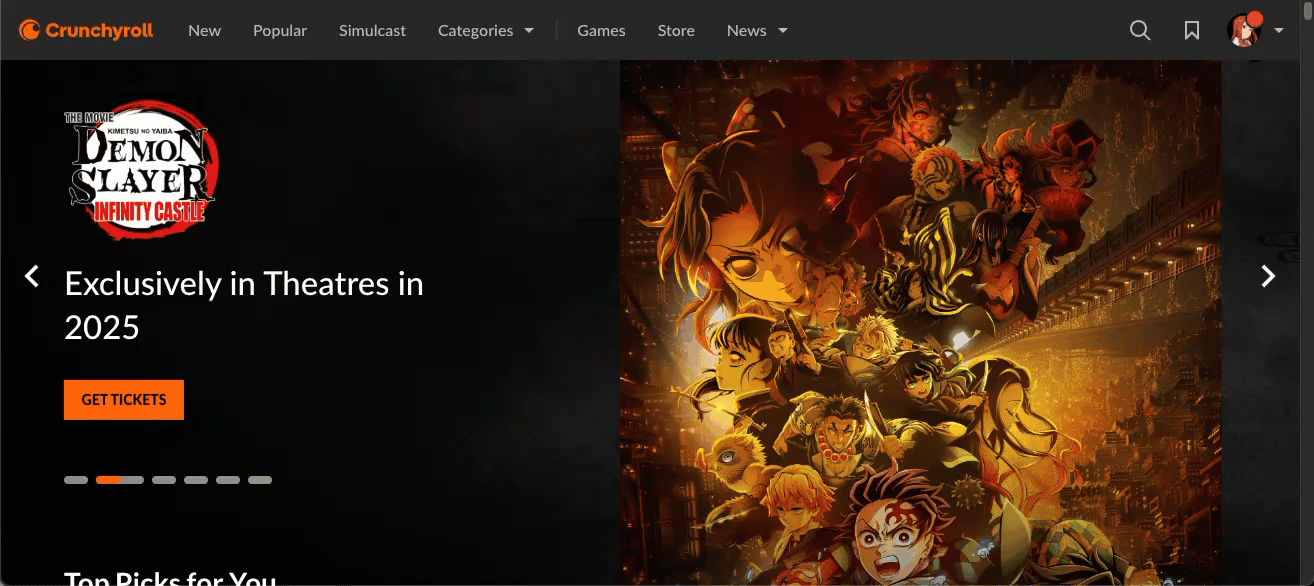Image resolution: width=1314 pixels, height=586 pixels.
Task: Expand the Categories dropdown
Action: 486,30
